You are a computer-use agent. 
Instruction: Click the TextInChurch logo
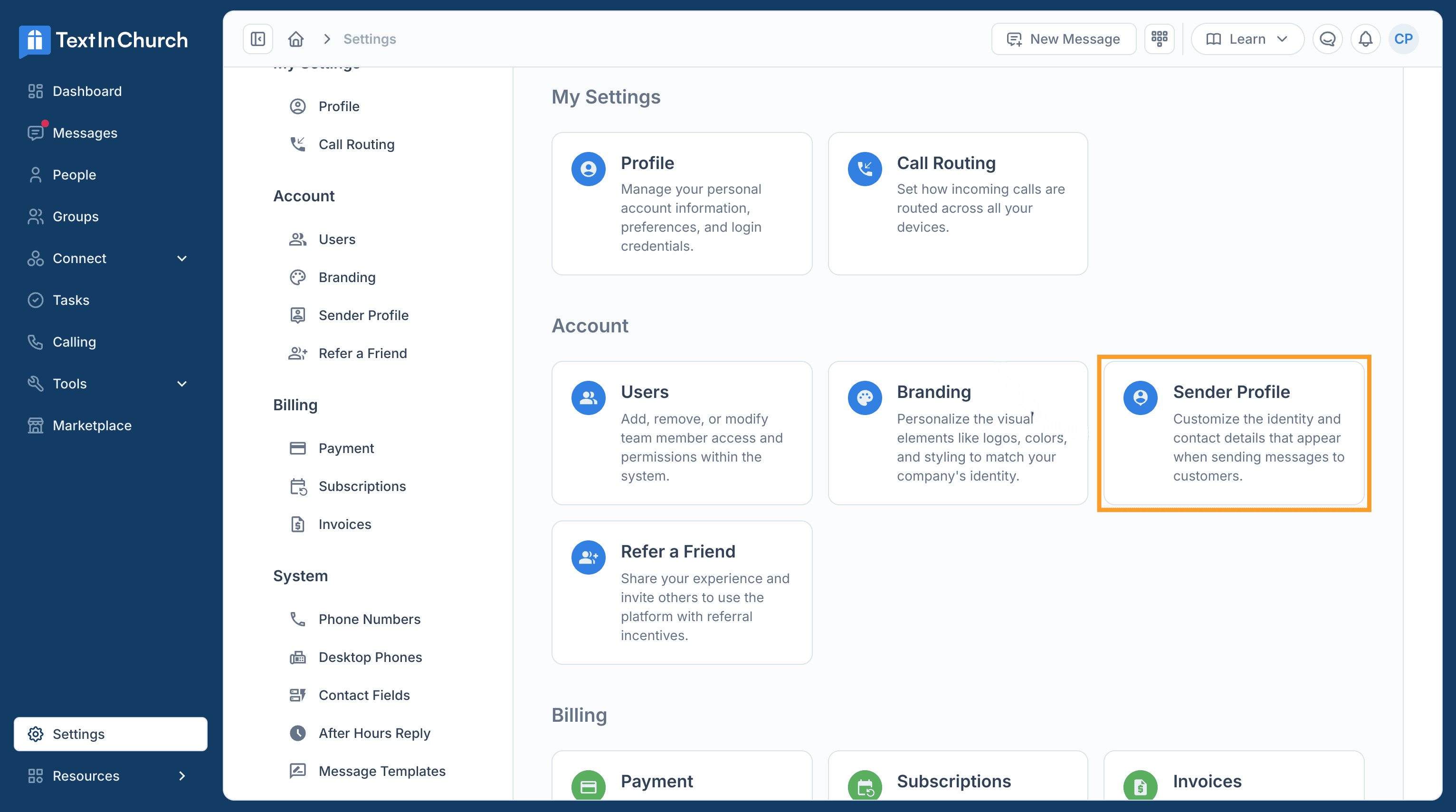click(x=104, y=41)
